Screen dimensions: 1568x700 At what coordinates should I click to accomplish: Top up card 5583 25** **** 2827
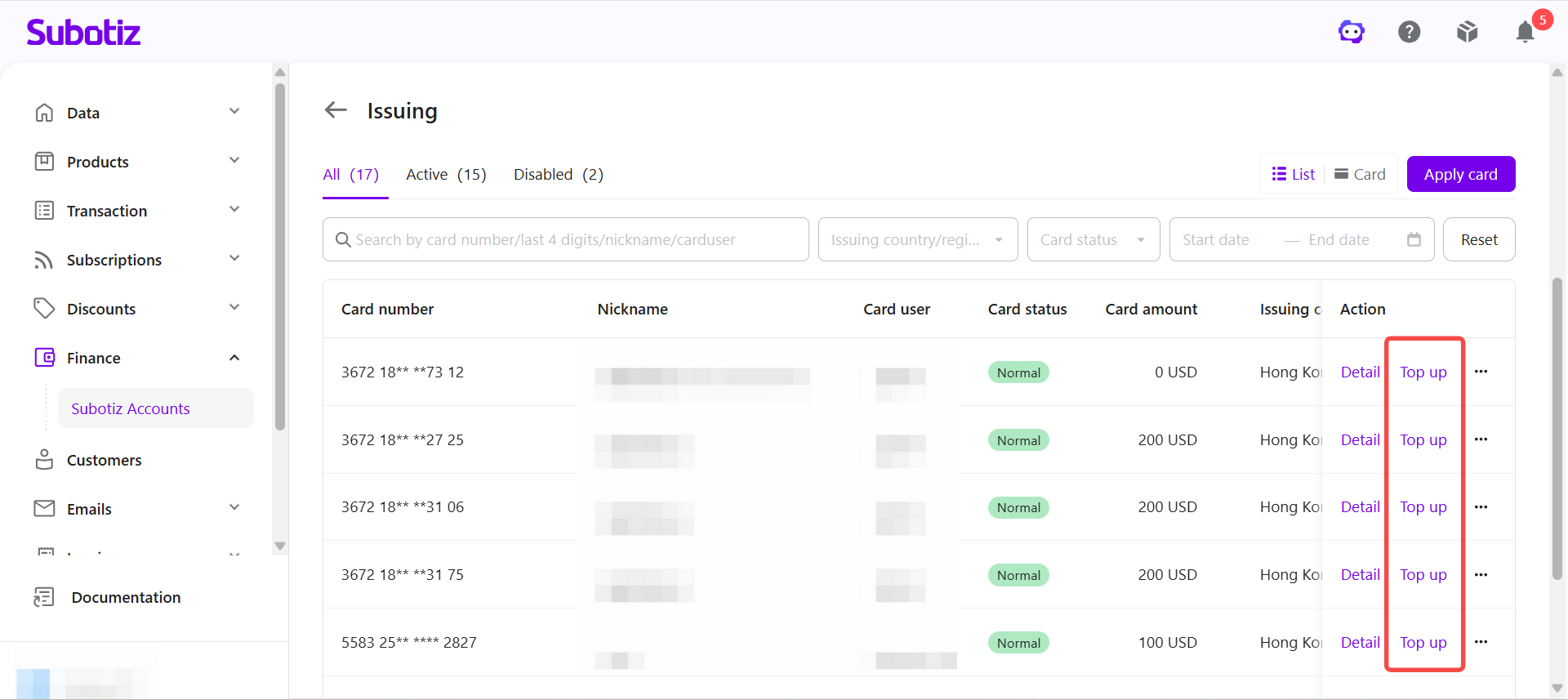(1423, 642)
